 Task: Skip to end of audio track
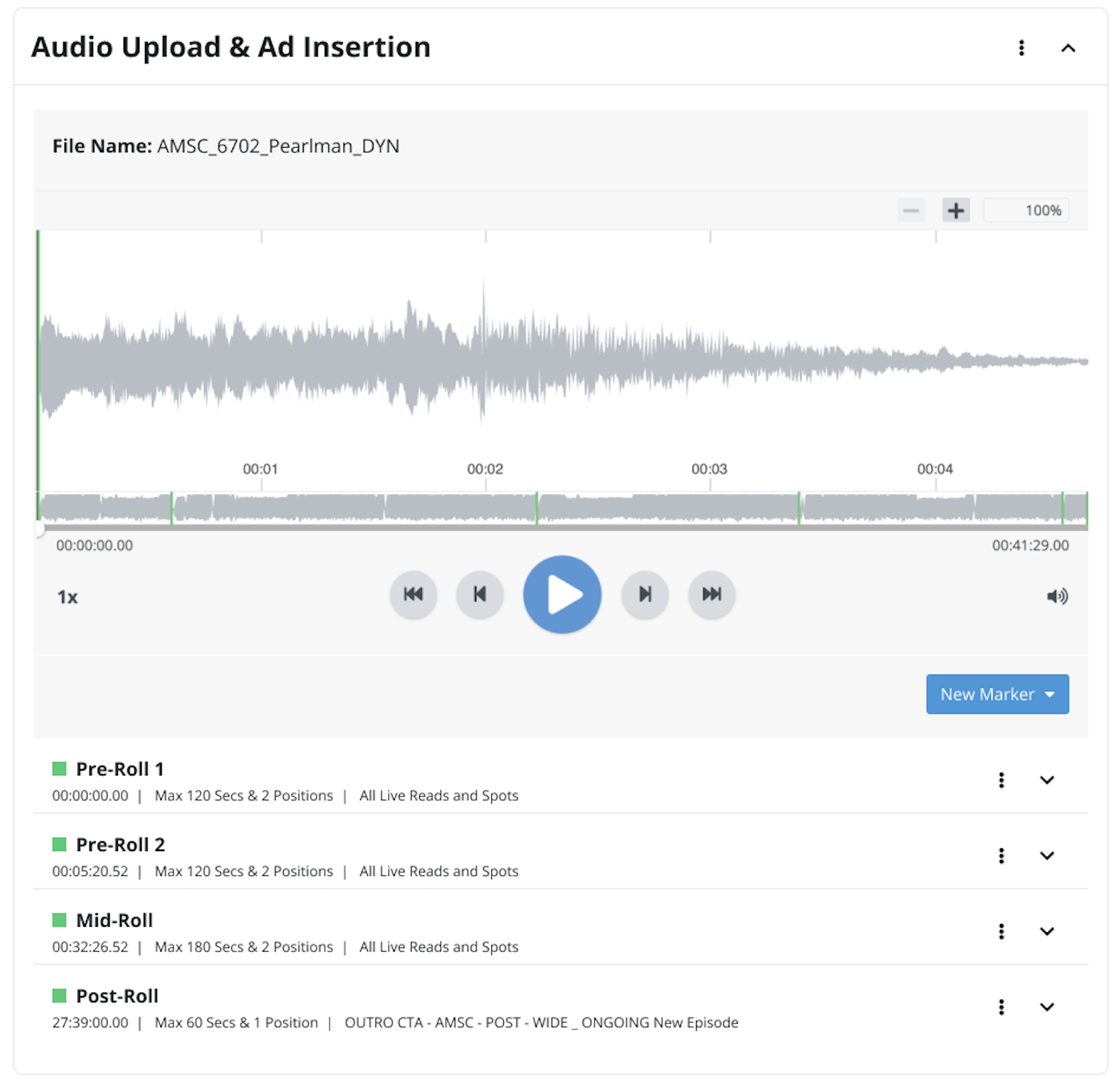click(x=711, y=594)
